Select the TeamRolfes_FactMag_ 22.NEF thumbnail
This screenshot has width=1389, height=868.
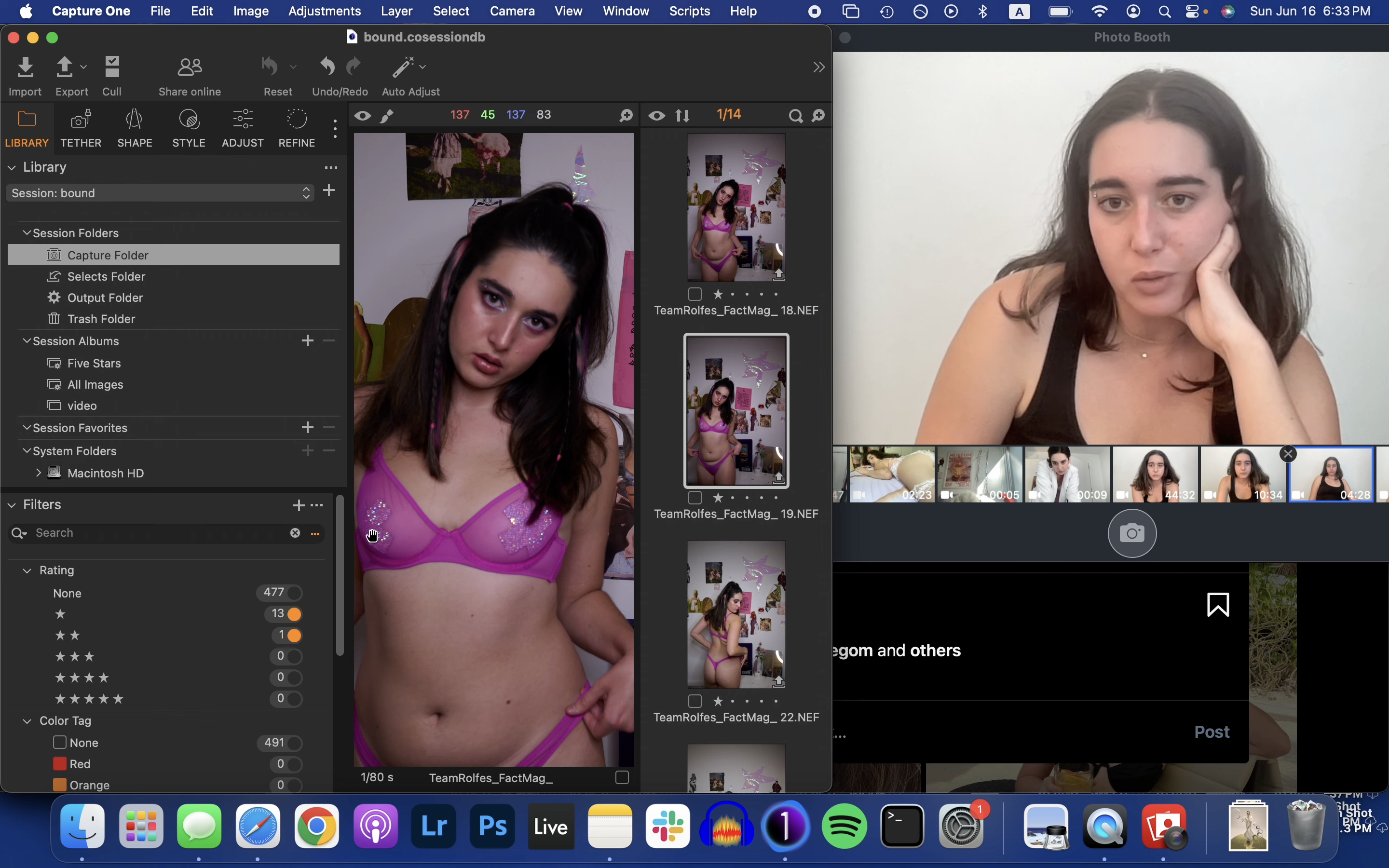(736, 614)
